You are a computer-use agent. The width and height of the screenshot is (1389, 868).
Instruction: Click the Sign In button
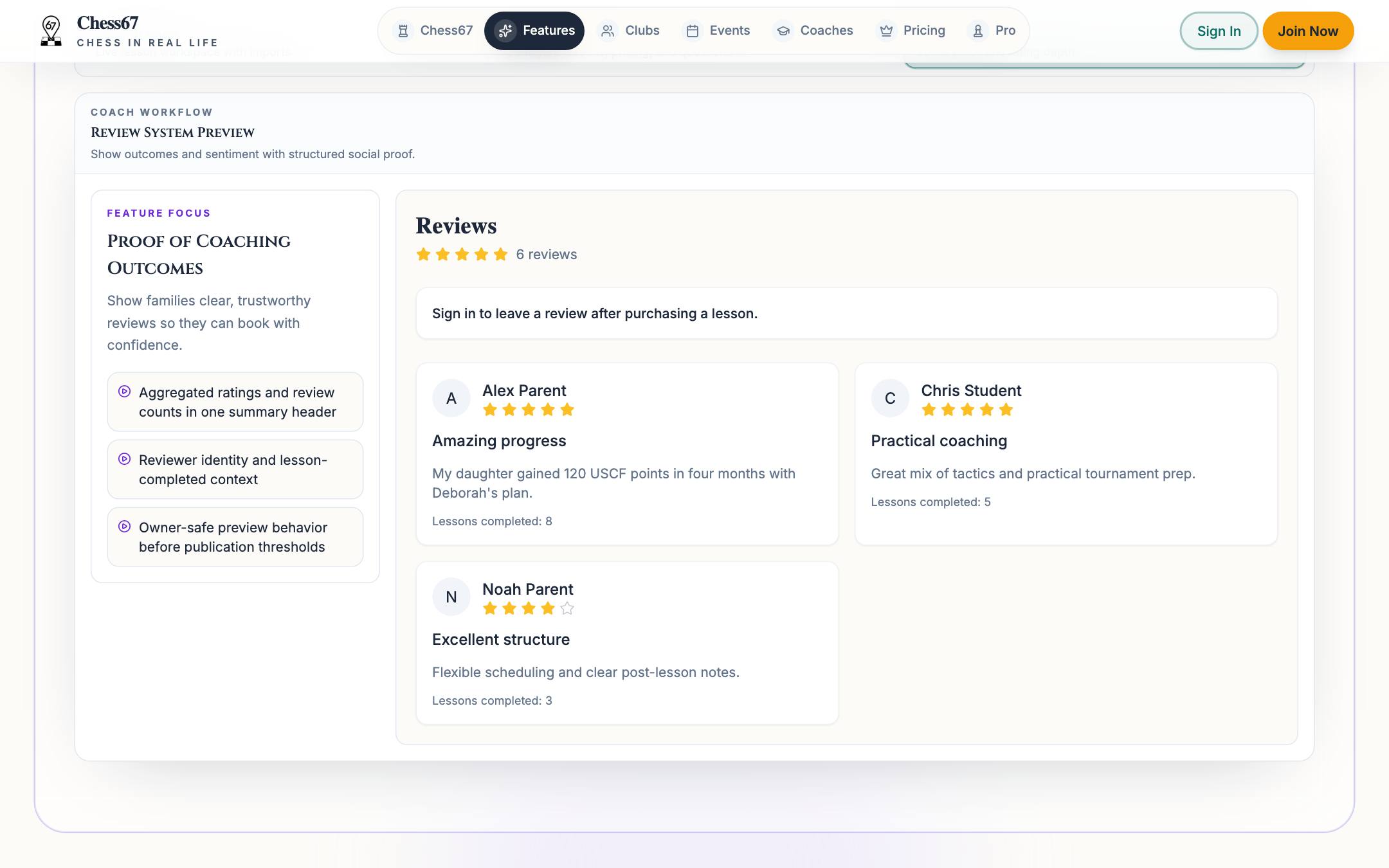[1219, 31]
